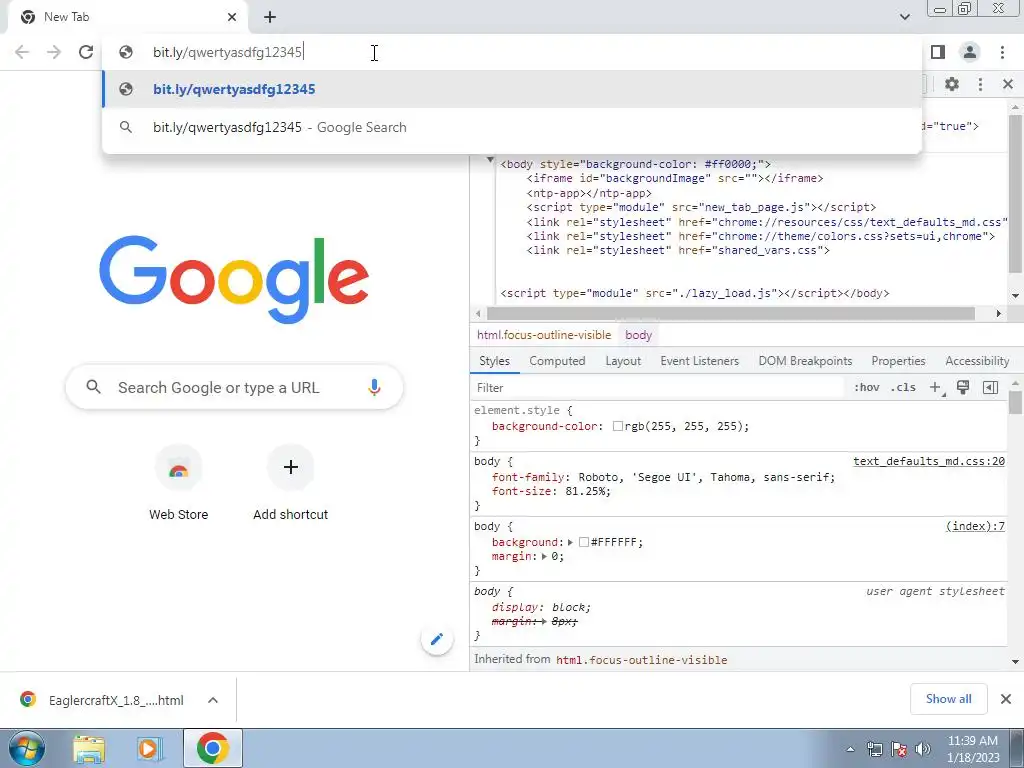Open the text_defaults_md.css:20 source link
1024x768 pixels.
pos(929,461)
